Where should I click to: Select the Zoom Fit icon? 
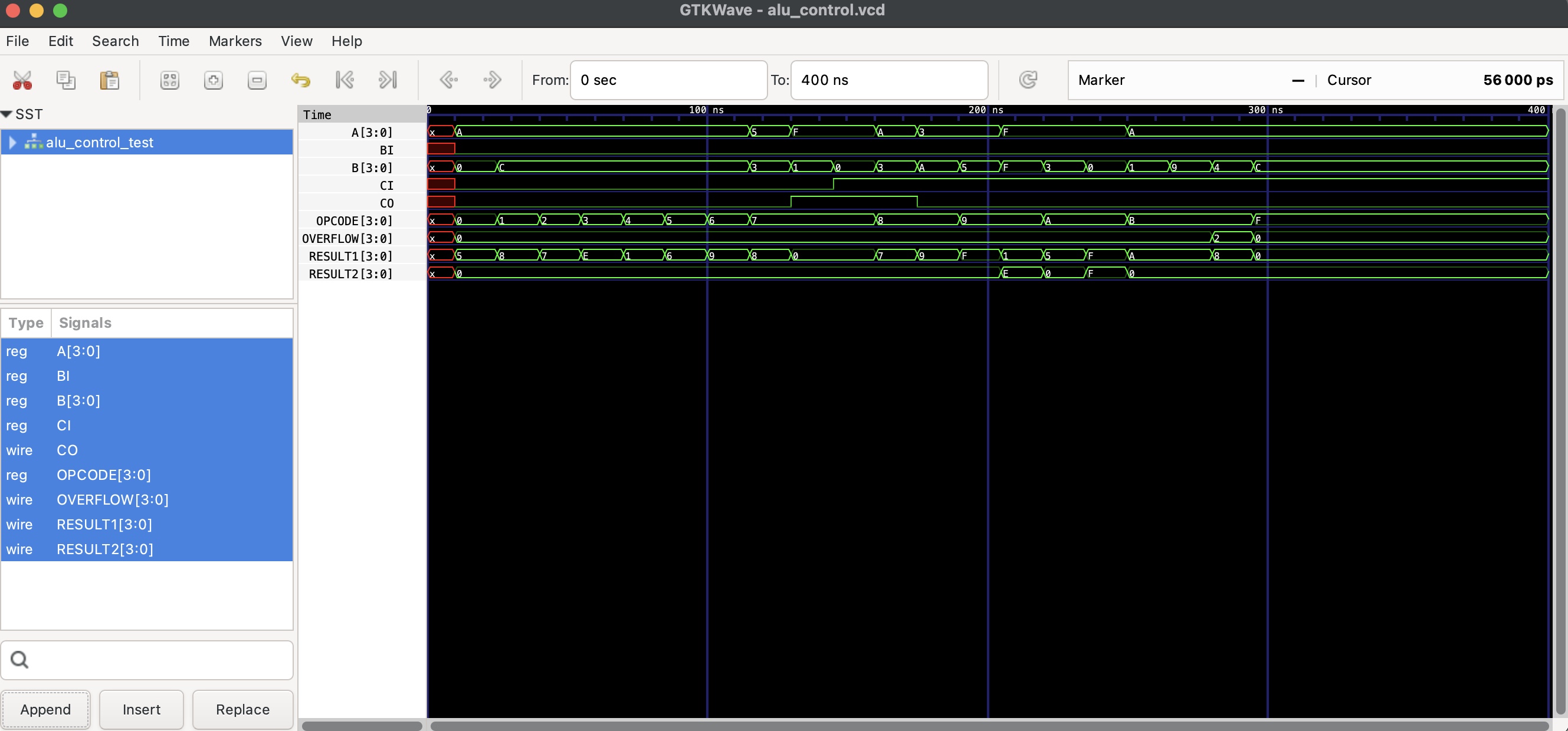pyautogui.click(x=169, y=80)
